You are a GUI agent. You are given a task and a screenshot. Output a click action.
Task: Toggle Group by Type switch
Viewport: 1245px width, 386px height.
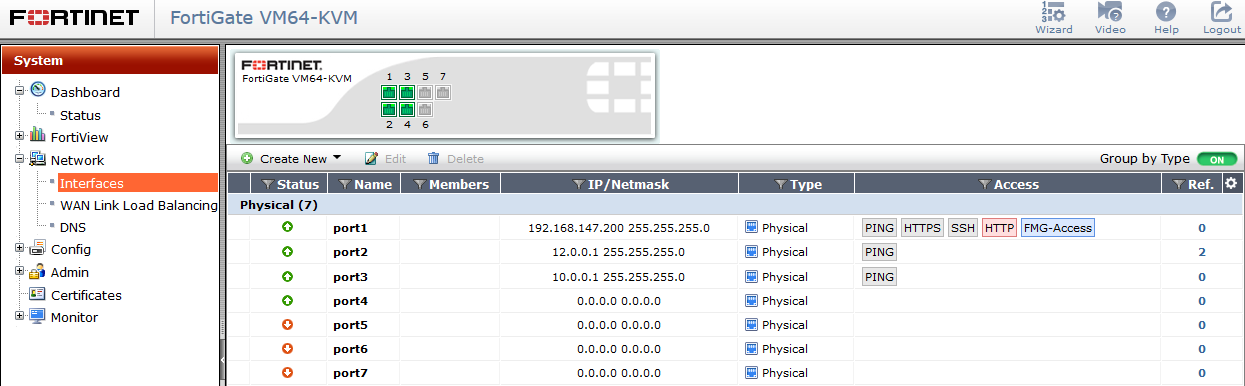(x=1217, y=159)
